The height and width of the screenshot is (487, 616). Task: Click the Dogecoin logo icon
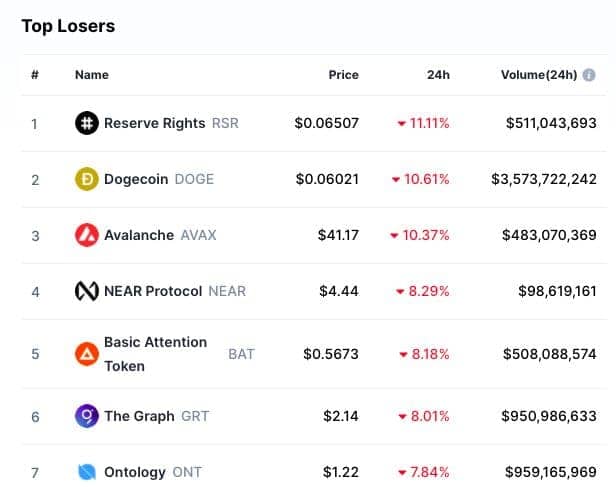coord(86,179)
